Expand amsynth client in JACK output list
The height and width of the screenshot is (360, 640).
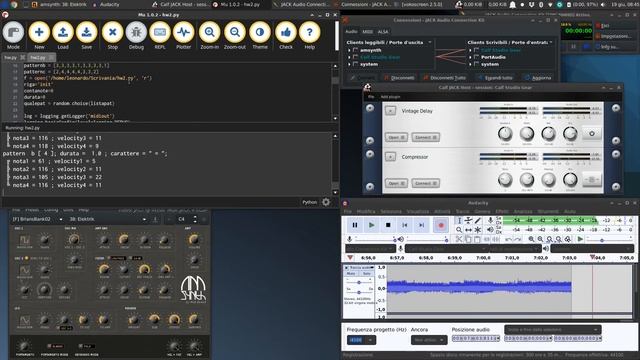(x=349, y=50)
